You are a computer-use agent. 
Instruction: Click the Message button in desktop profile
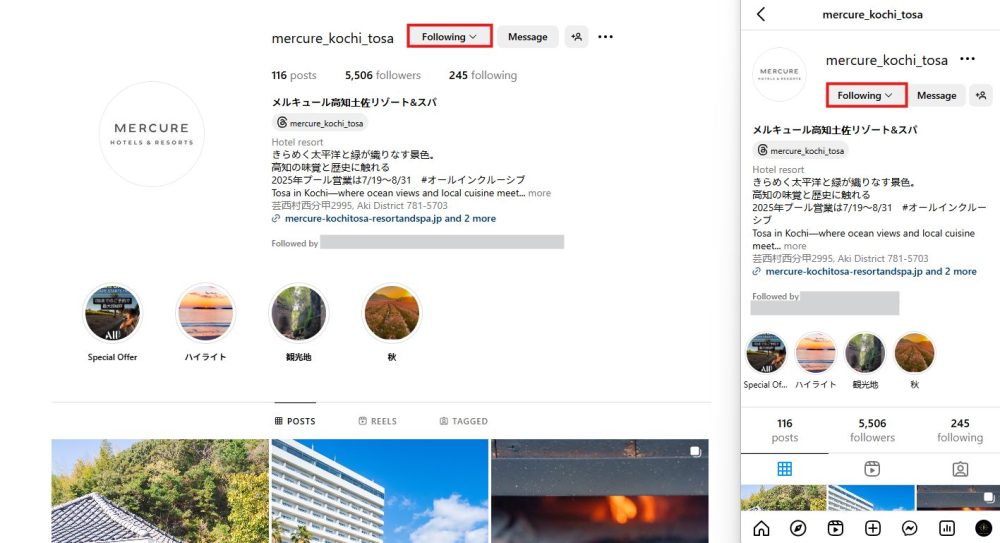pos(527,37)
